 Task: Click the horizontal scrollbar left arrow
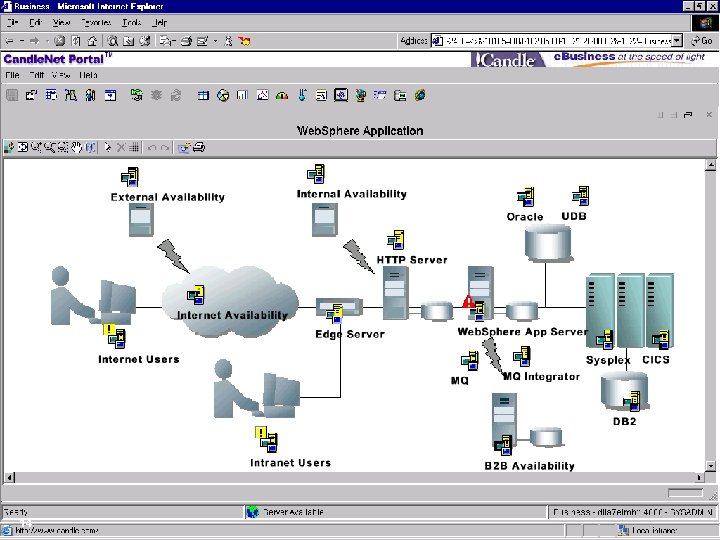pyautogui.click(x=9, y=478)
